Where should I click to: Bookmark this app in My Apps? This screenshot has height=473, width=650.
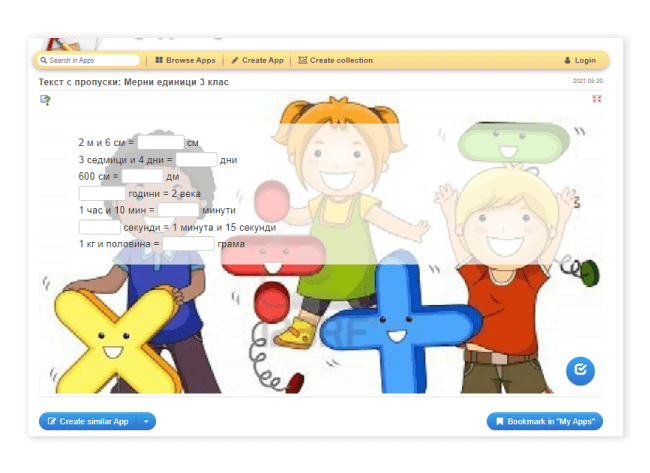[545, 421]
